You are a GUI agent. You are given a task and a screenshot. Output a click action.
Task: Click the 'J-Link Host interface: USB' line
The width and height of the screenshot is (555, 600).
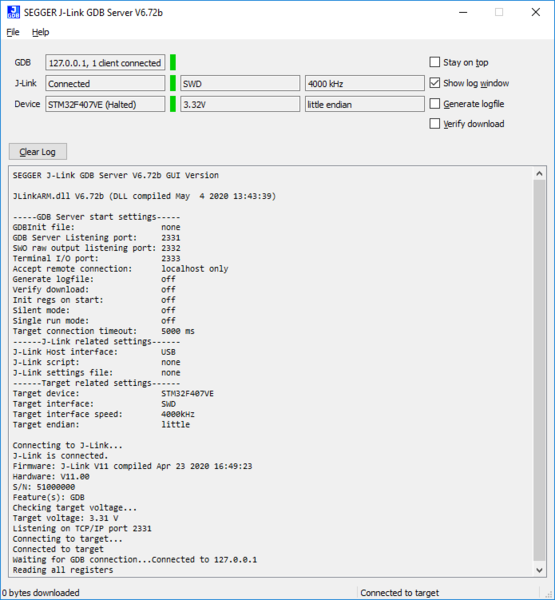[94, 352]
